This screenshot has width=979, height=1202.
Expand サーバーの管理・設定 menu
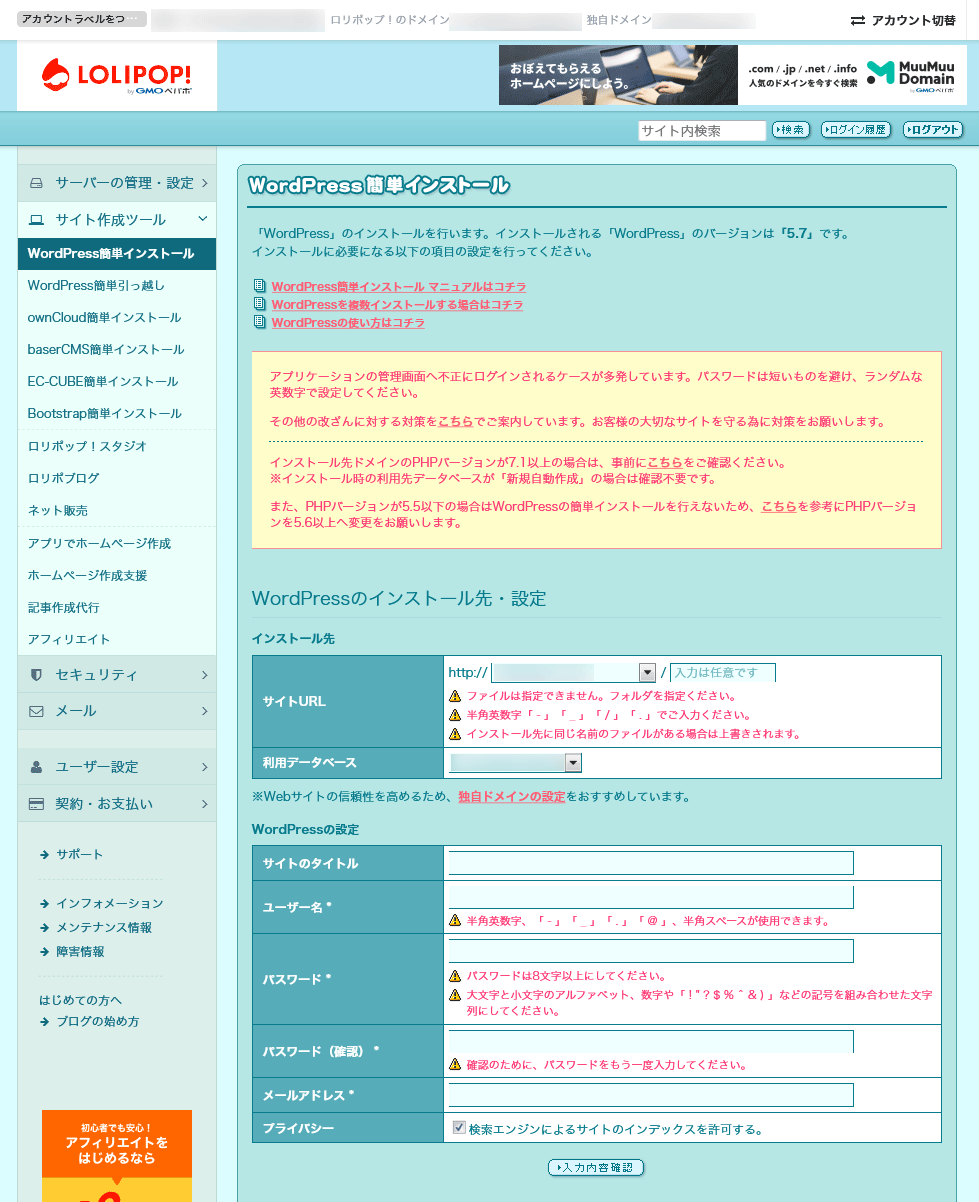(x=116, y=183)
